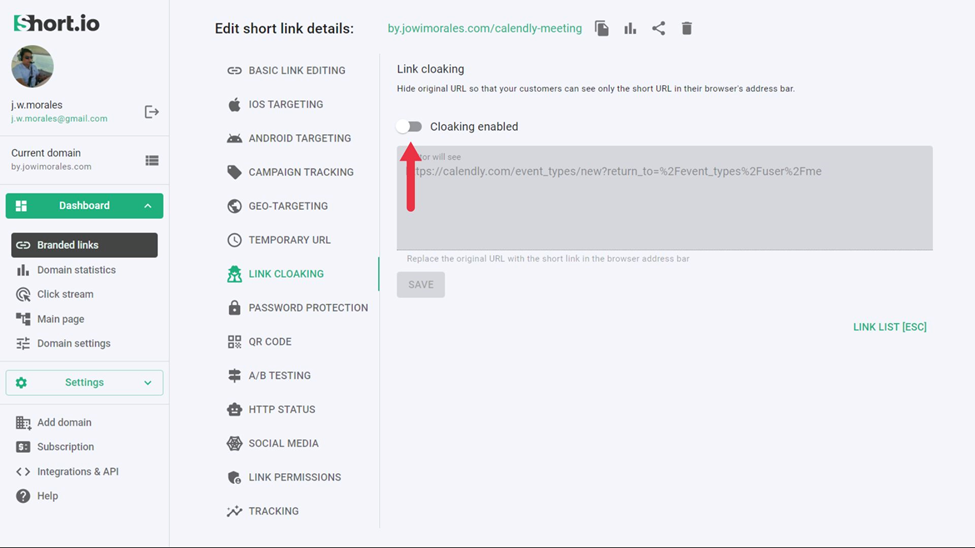Open Basic Link Editing tab
The height and width of the screenshot is (548, 975).
(x=286, y=70)
